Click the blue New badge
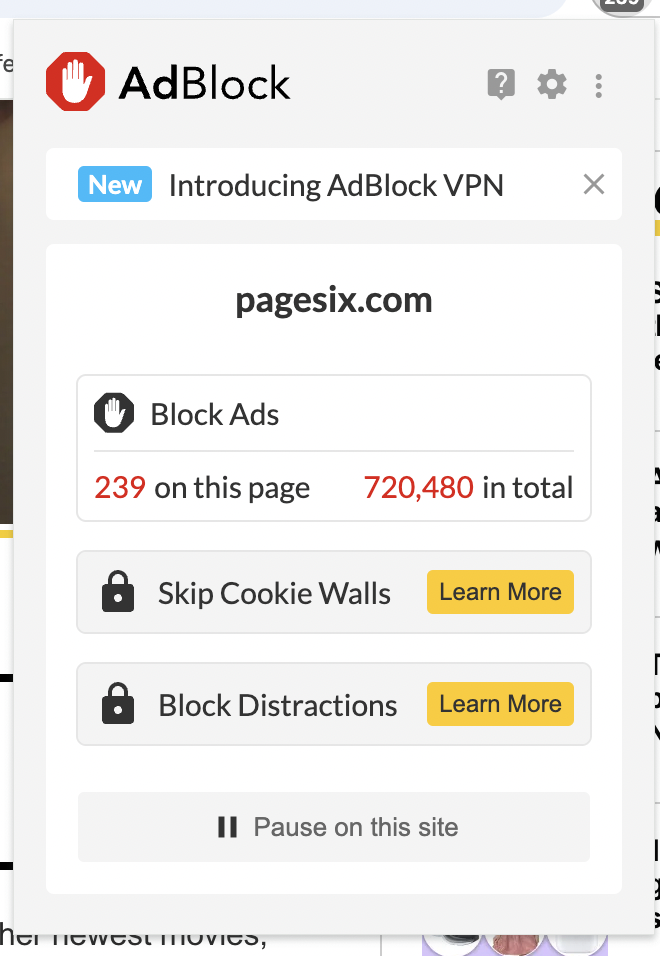Screen dimensions: 660x956 [x=115, y=185]
